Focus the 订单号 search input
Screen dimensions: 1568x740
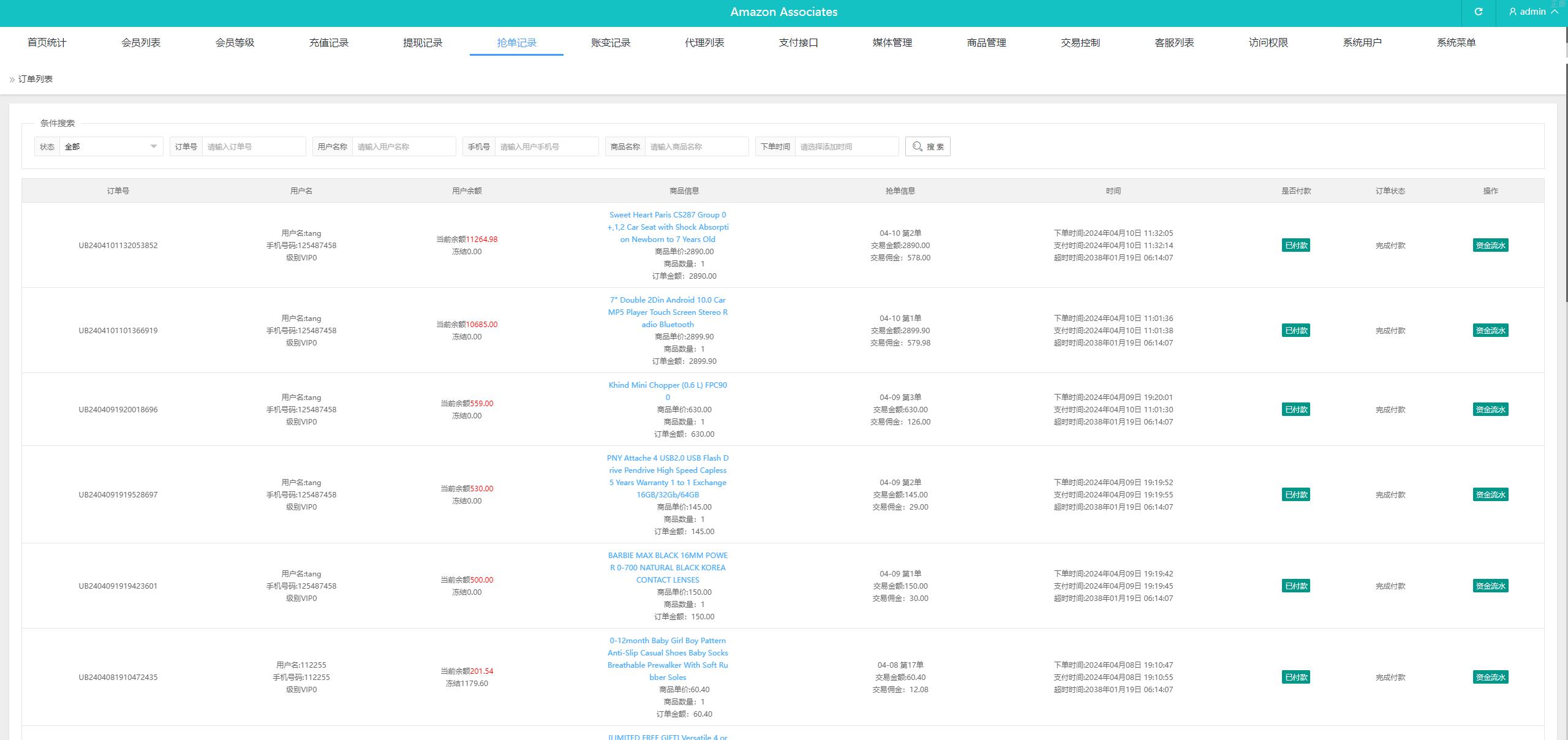pyautogui.click(x=254, y=146)
